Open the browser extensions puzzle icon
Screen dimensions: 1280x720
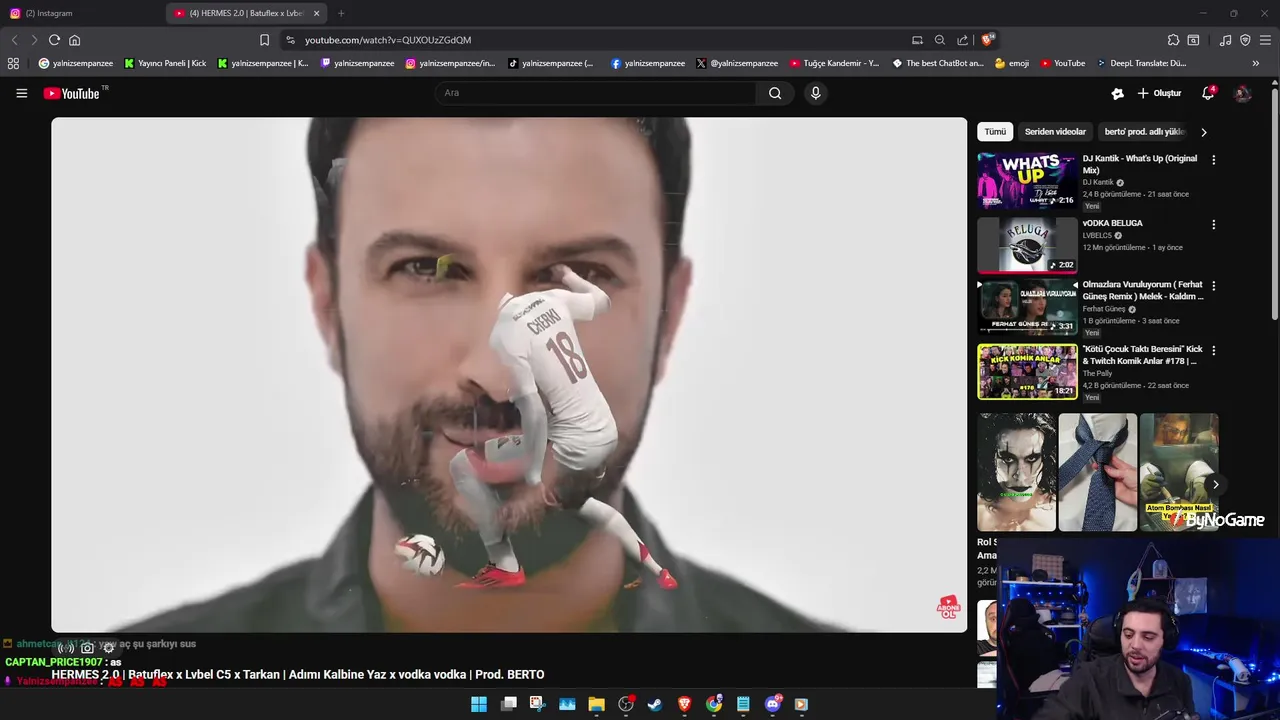click(1173, 40)
